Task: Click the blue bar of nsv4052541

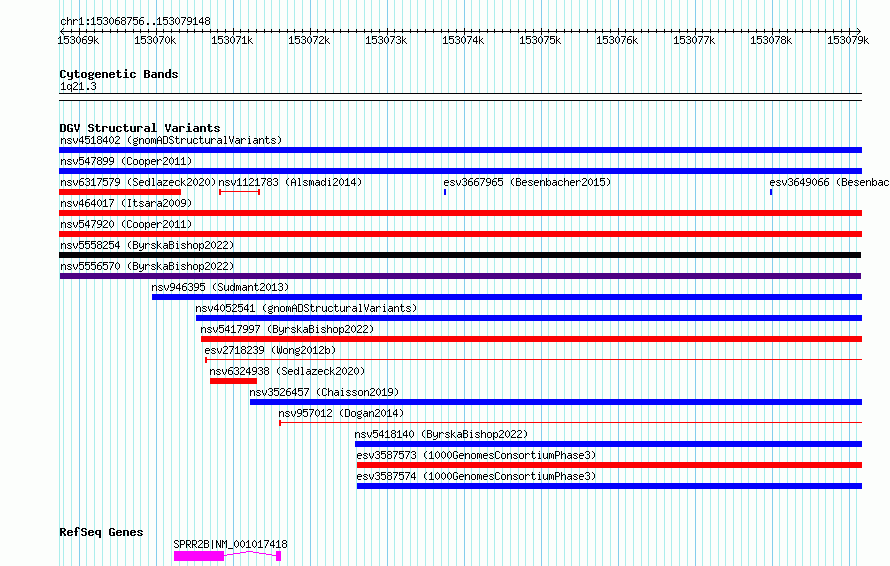Action: [529, 318]
